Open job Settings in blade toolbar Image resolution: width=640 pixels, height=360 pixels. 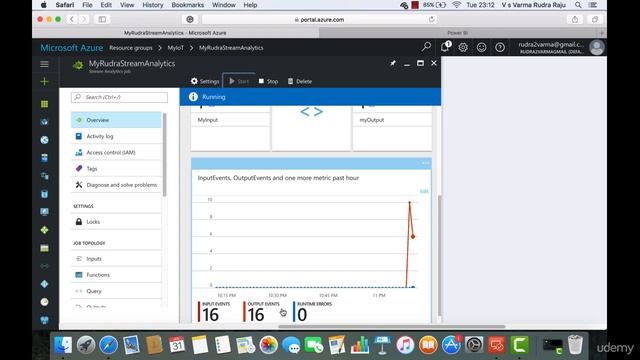[x=205, y=81]
